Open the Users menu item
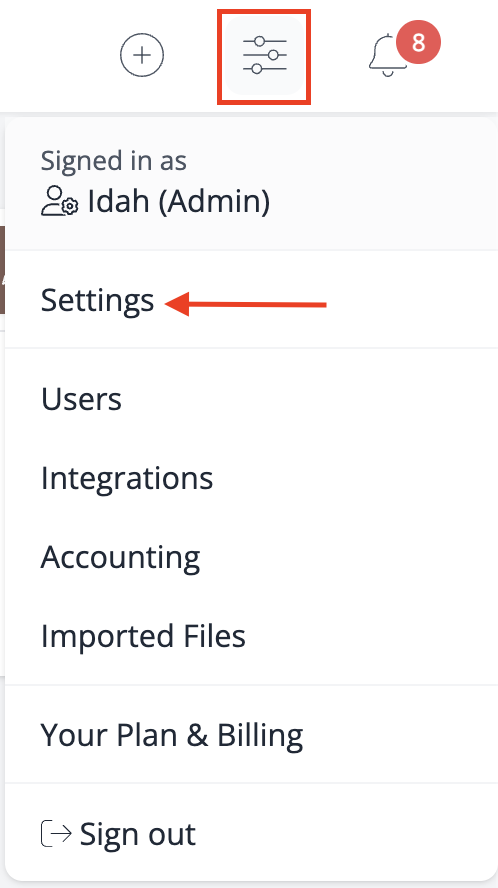The image size is (498, 888). 81,399
